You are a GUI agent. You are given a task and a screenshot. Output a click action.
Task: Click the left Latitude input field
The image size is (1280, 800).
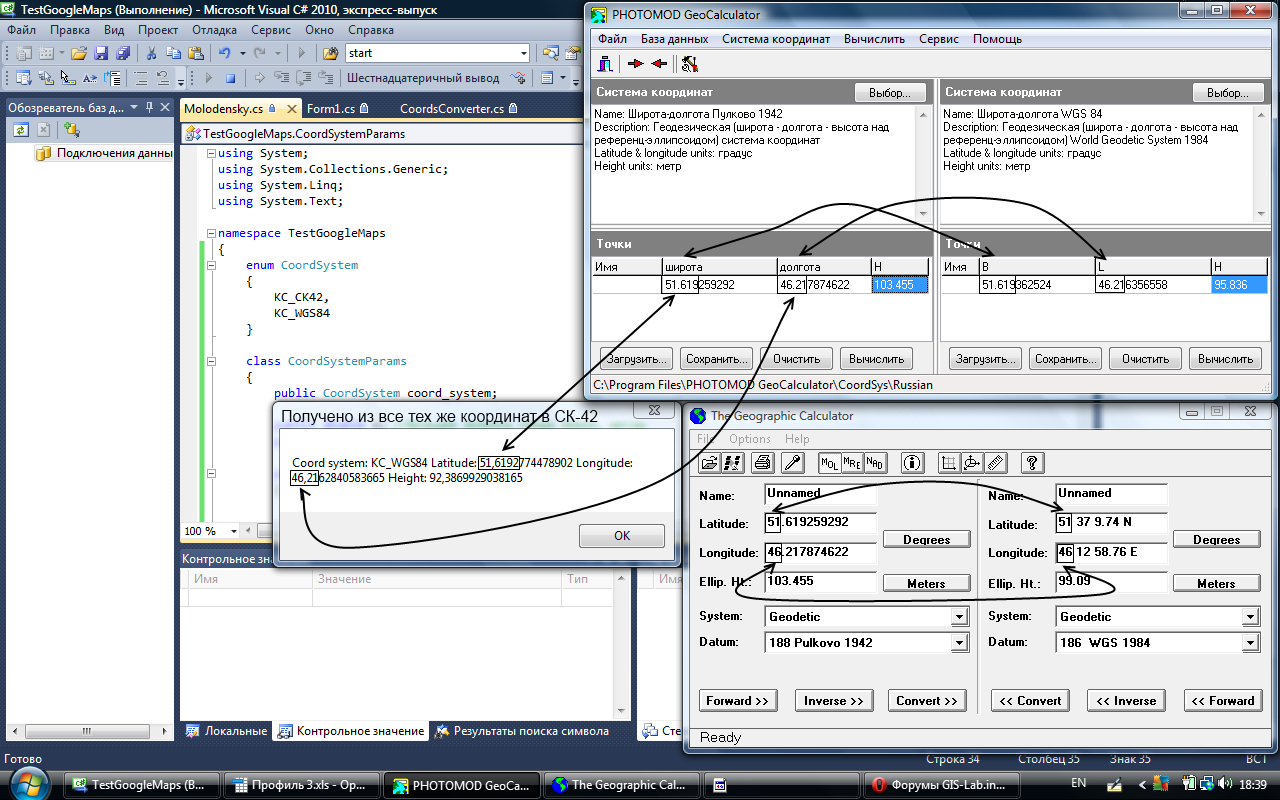tap(821, 523)
